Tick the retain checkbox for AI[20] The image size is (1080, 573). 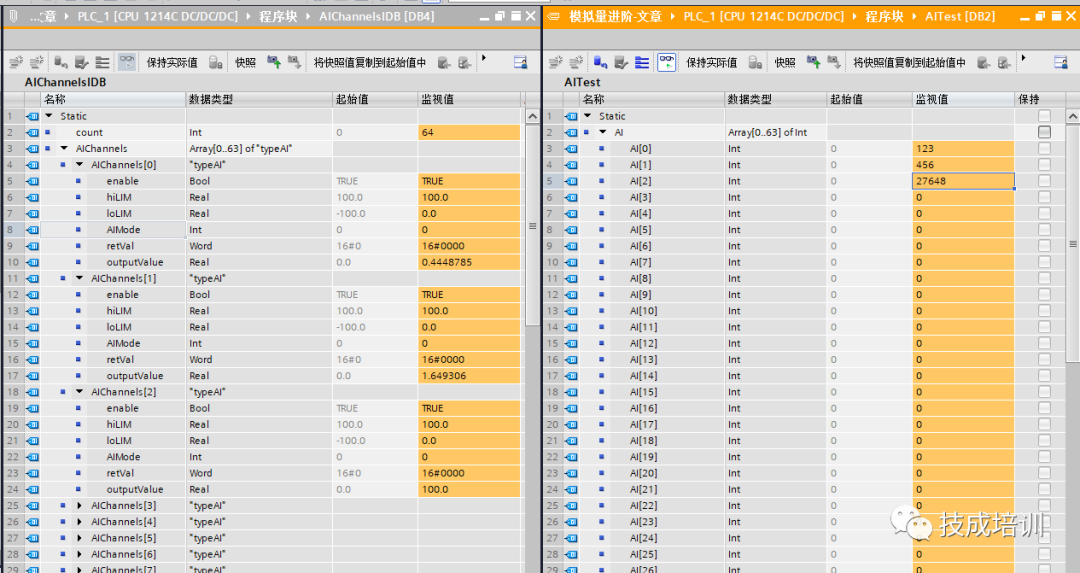pyautogui.click(x=1044, y=473)
